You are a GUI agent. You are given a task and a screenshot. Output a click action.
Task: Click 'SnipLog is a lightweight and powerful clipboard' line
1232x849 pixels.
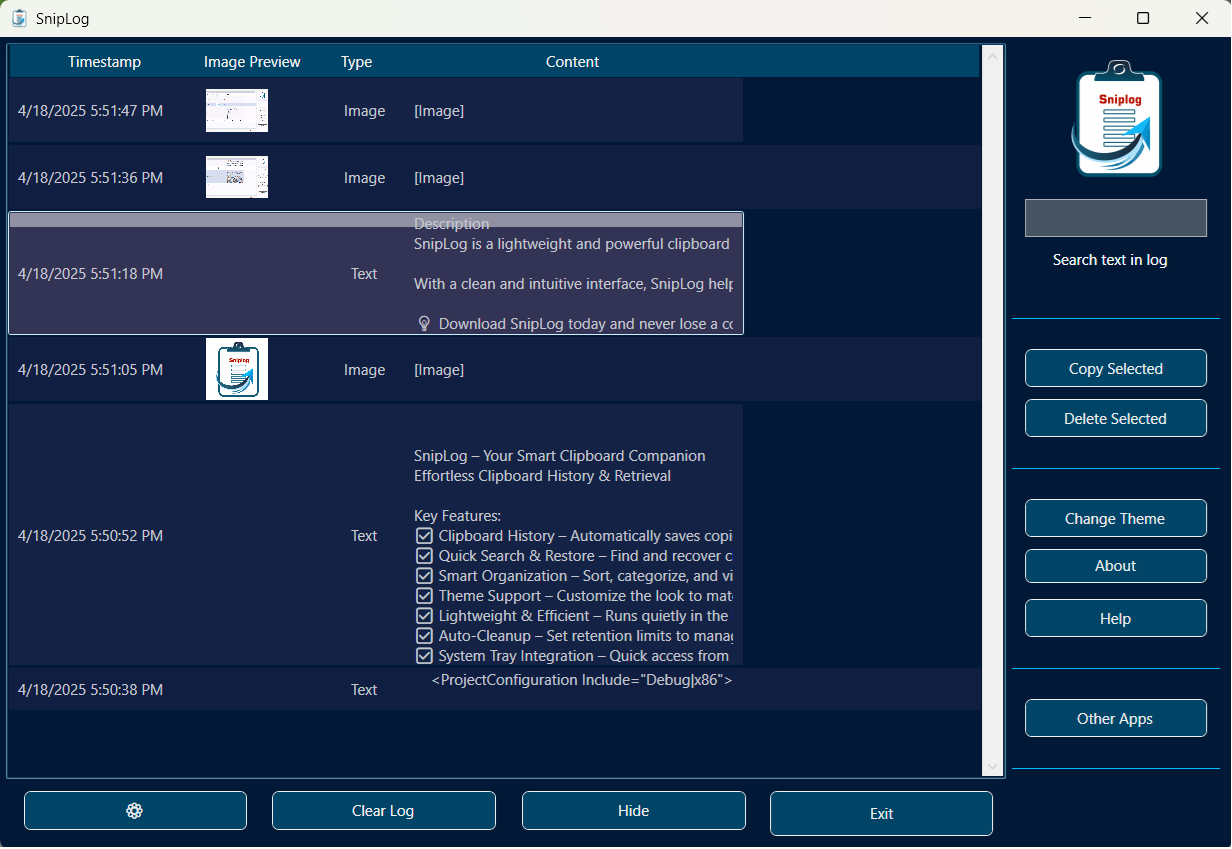(572, 244)
